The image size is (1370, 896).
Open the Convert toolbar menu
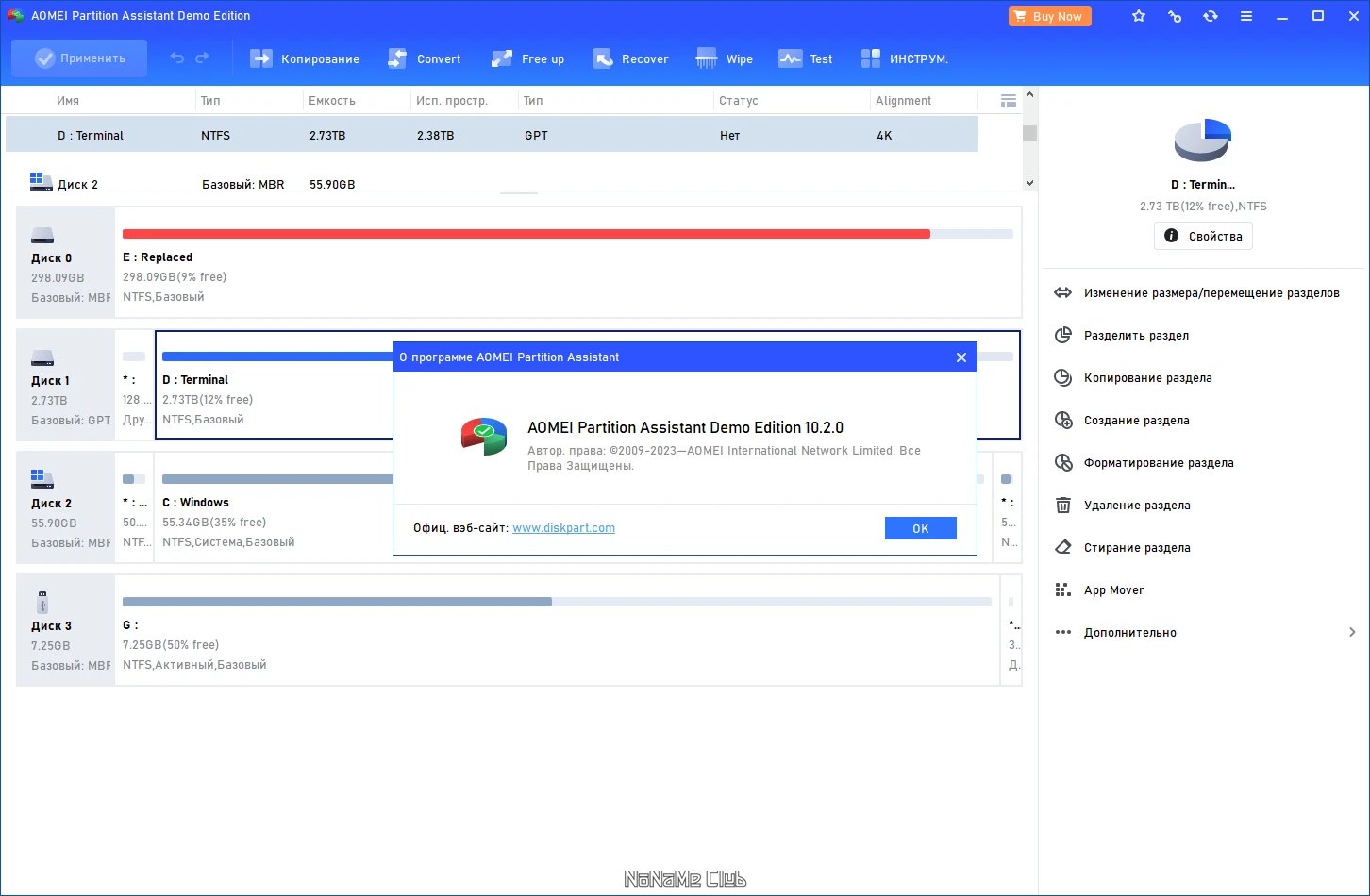coord(424,58)
